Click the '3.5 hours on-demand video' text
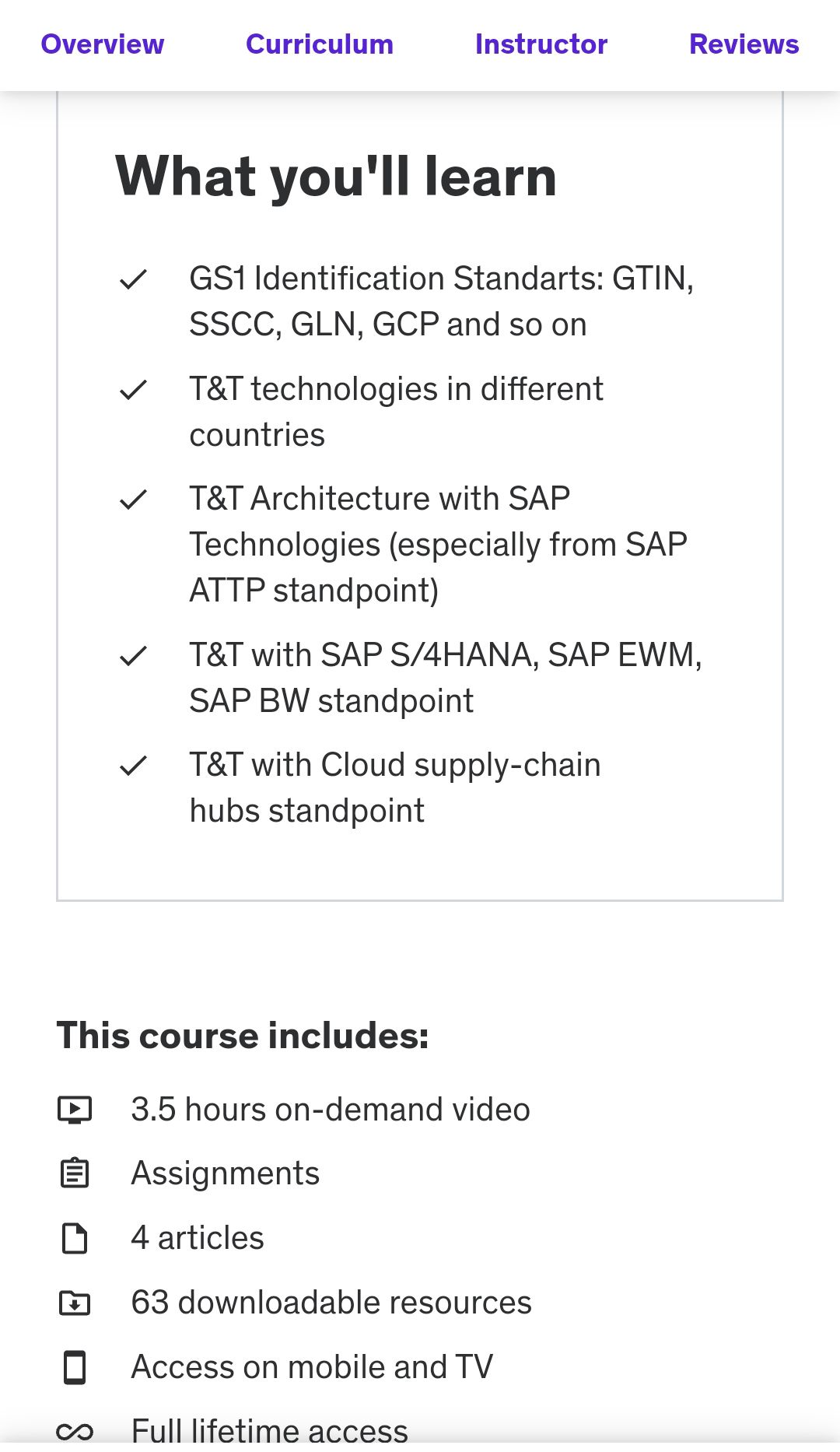The height and width of the screenshot is (1452, 840). (x=330, y=1110)
